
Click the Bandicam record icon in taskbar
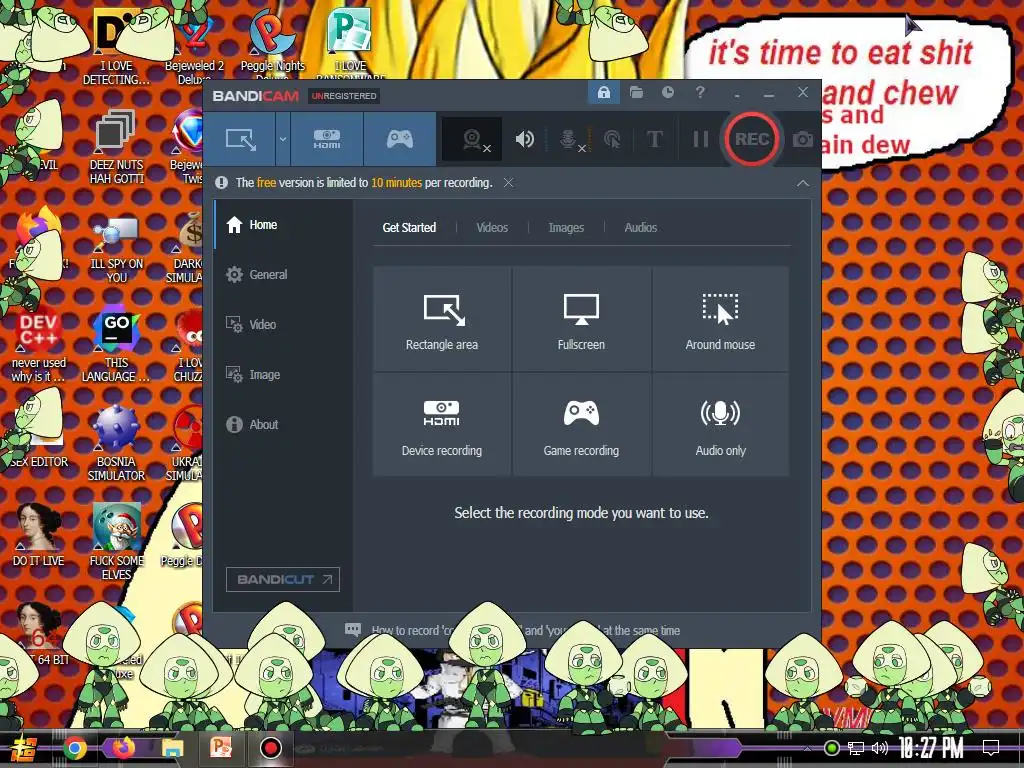270,748
